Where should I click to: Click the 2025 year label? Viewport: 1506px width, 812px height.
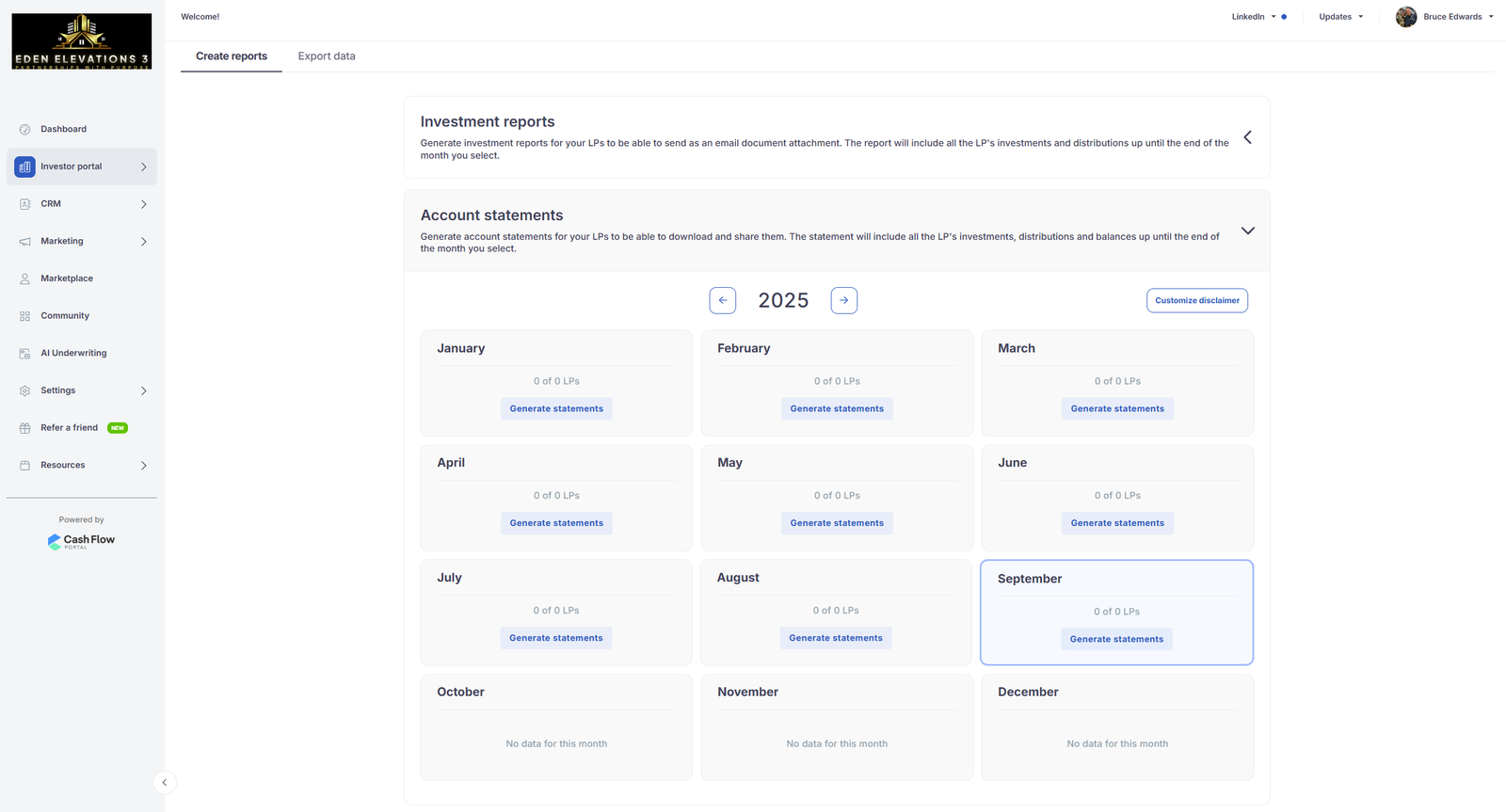pos(783,300)
